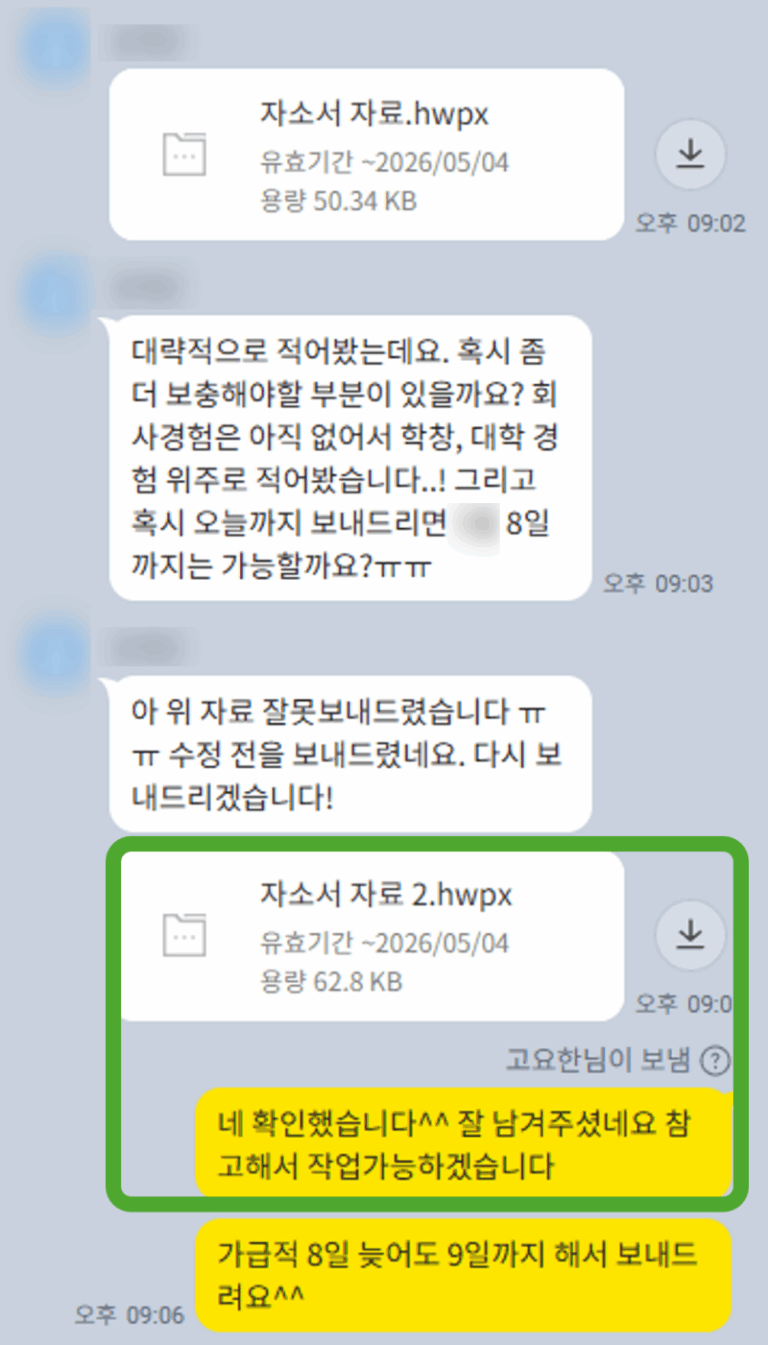This screenshot has height=1345, width=768.
Task: Download the 자소서 자료 2.hwpx file
Action: pyautogui.click(x=690, y=934)
